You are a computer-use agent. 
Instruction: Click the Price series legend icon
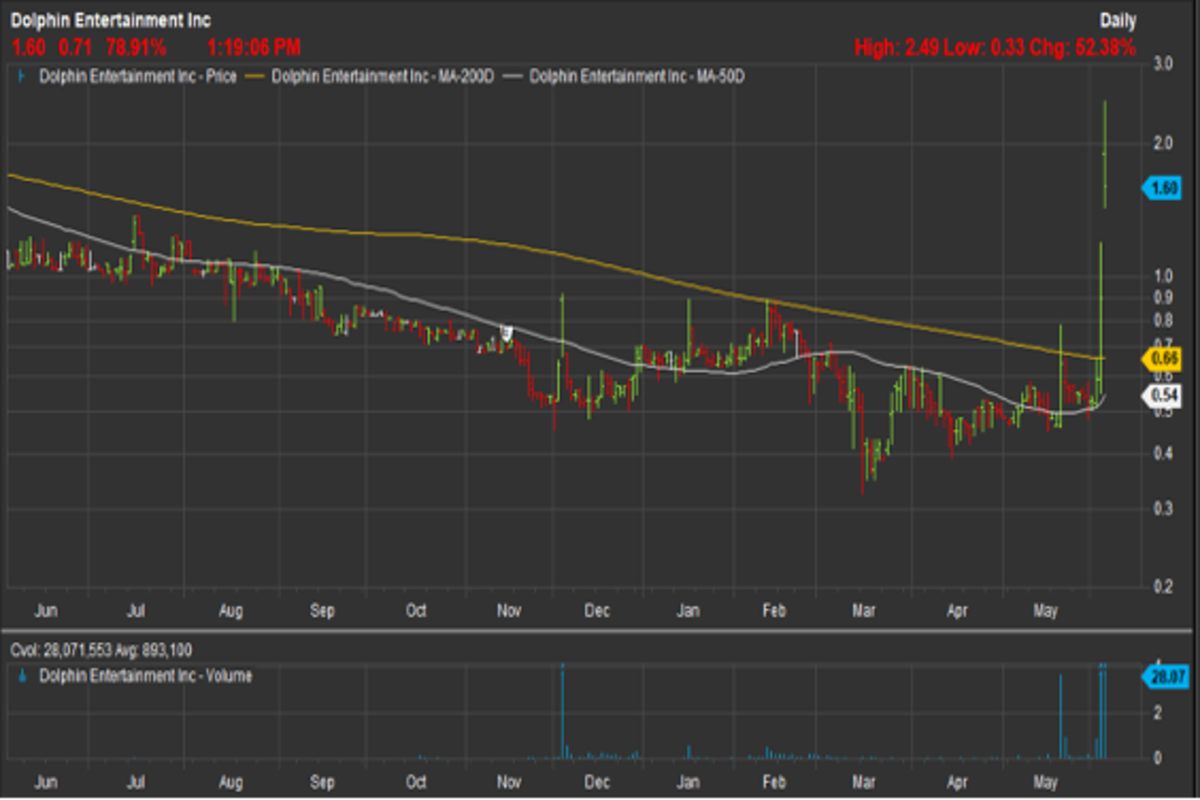tap(22, 75)
